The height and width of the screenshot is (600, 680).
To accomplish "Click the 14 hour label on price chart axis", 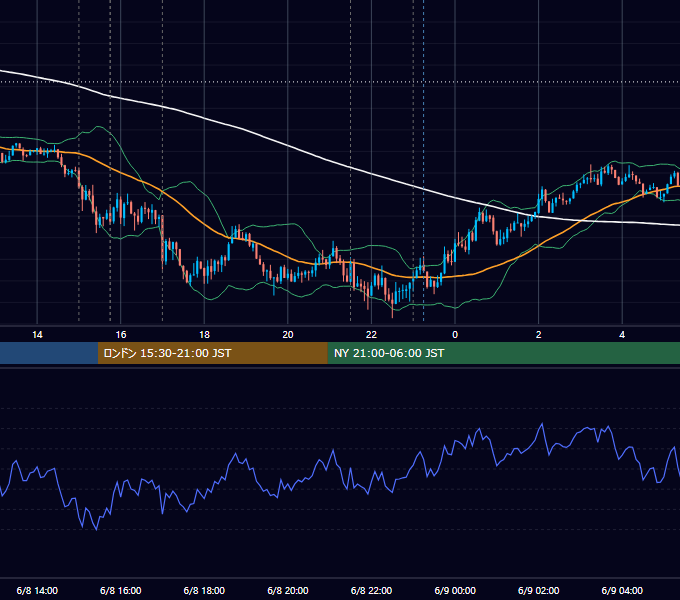I will point(37,335).
